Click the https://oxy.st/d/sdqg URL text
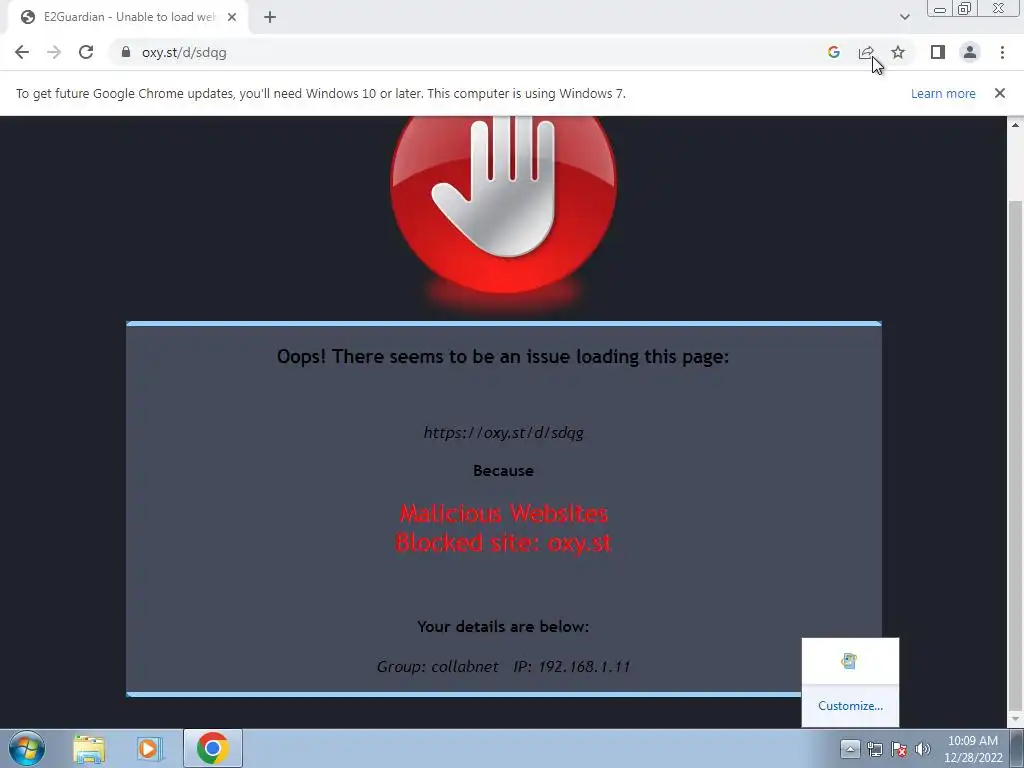The image size is (1024, 768). 504,432
